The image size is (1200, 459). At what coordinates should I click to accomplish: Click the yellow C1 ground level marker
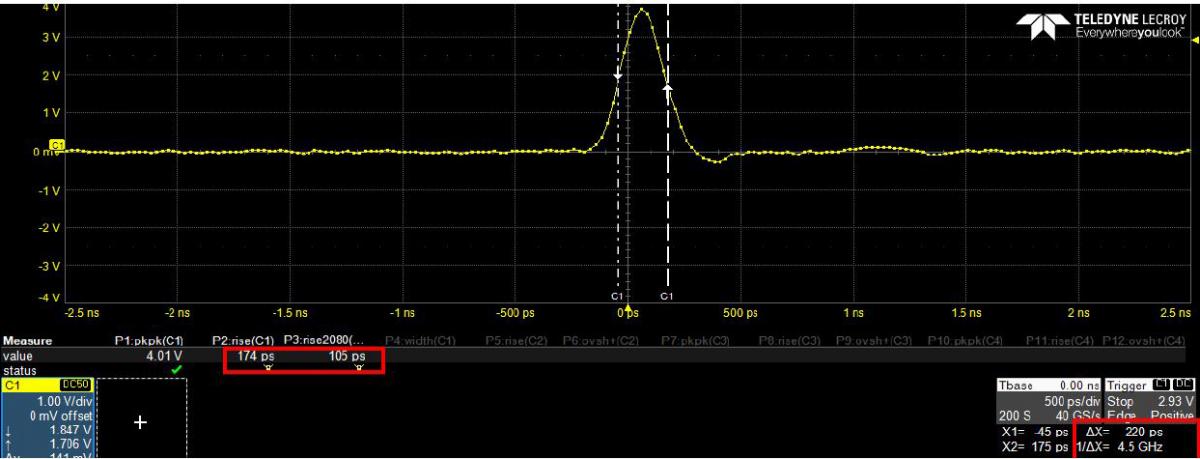tap(56, 146)
